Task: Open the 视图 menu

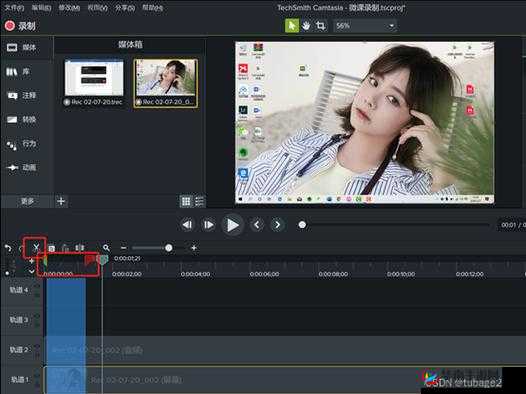Action: (x=97, y=7)
